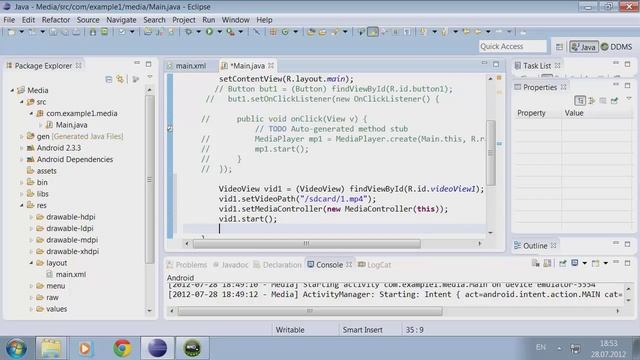640x360 pixels.
Task: Close the Properties view tab
Action: click(563, 87)
